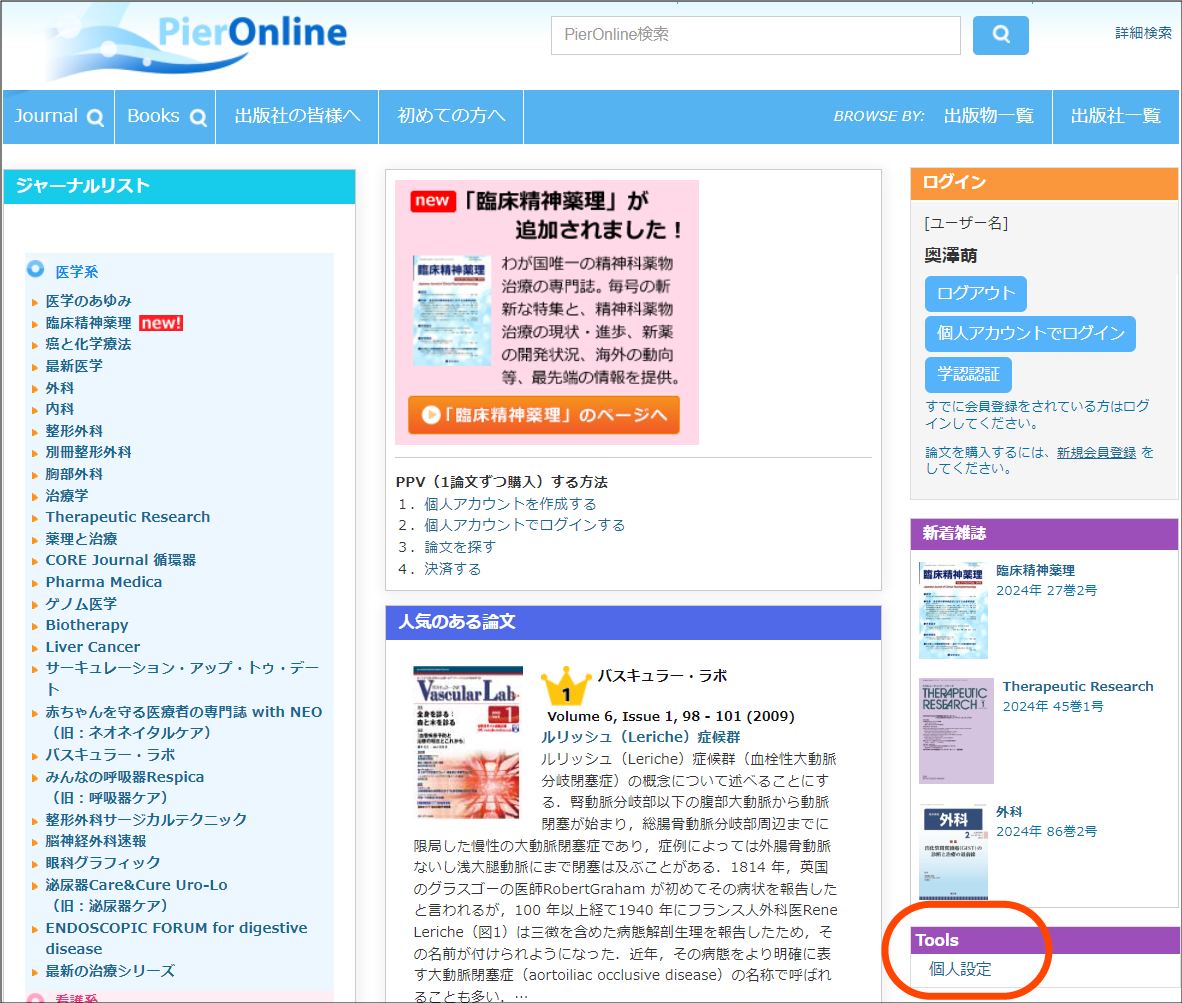Open ゲノム医学 in journal list
This screenshot has height=1003, width=1182.
[81, 604]
